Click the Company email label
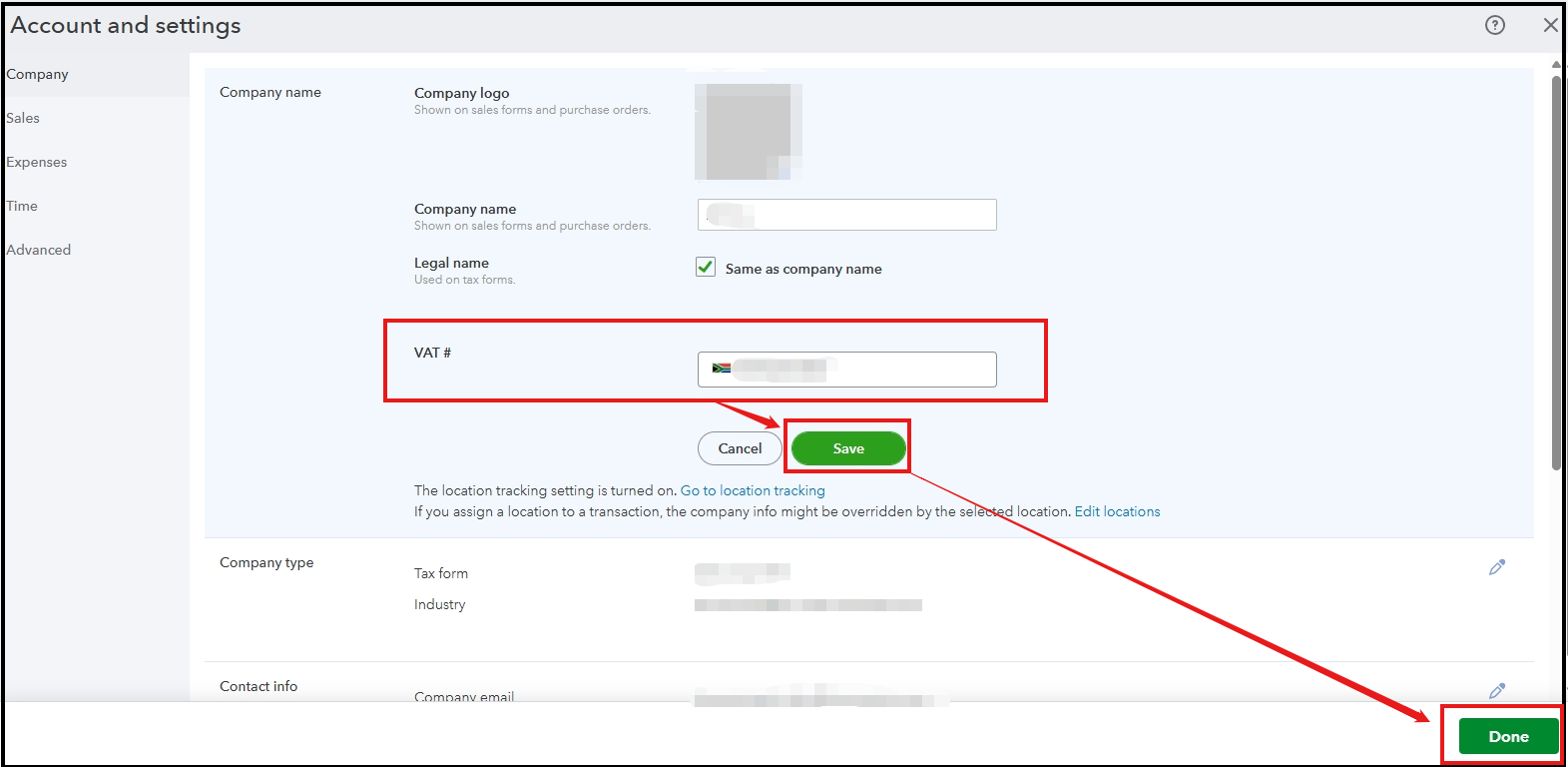 coord(464,696)
